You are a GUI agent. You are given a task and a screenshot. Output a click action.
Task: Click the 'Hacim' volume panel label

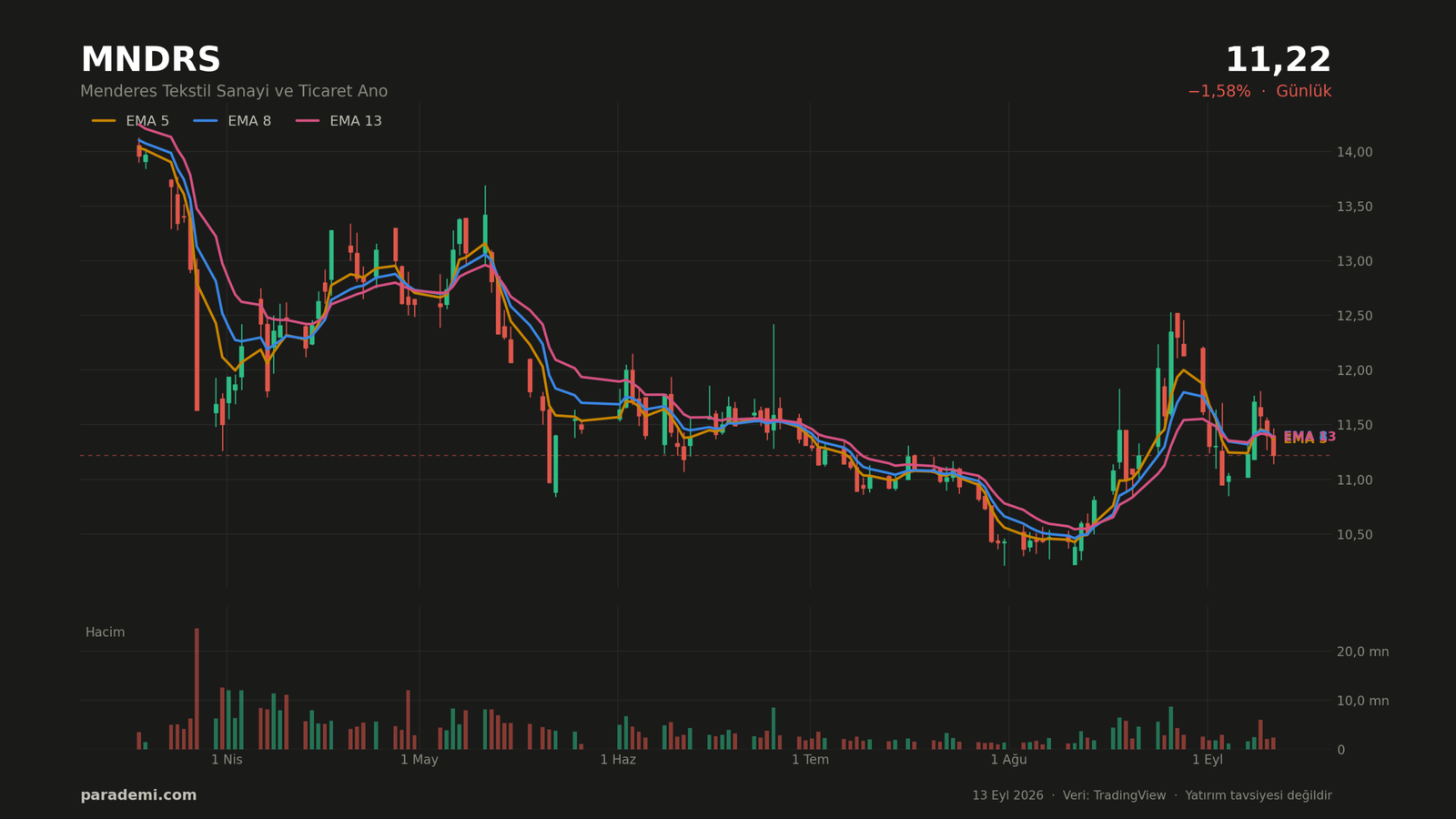[105, 632]
